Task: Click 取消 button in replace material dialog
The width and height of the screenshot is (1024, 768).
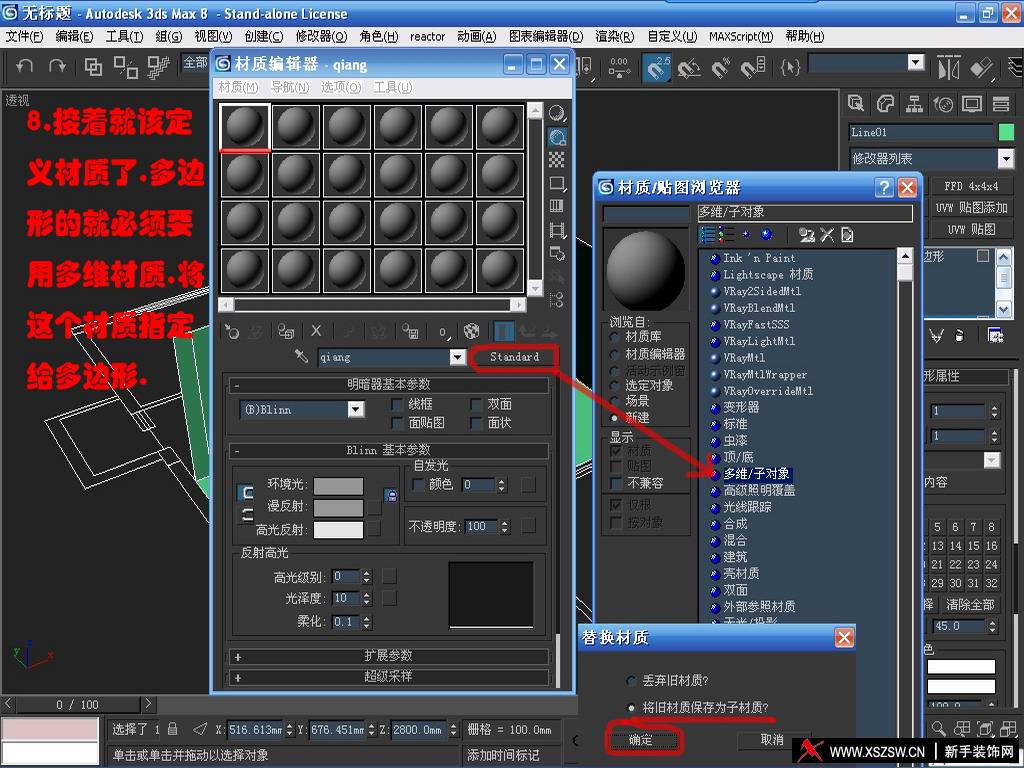Action: pyautogui.click(x=772, y=740)
